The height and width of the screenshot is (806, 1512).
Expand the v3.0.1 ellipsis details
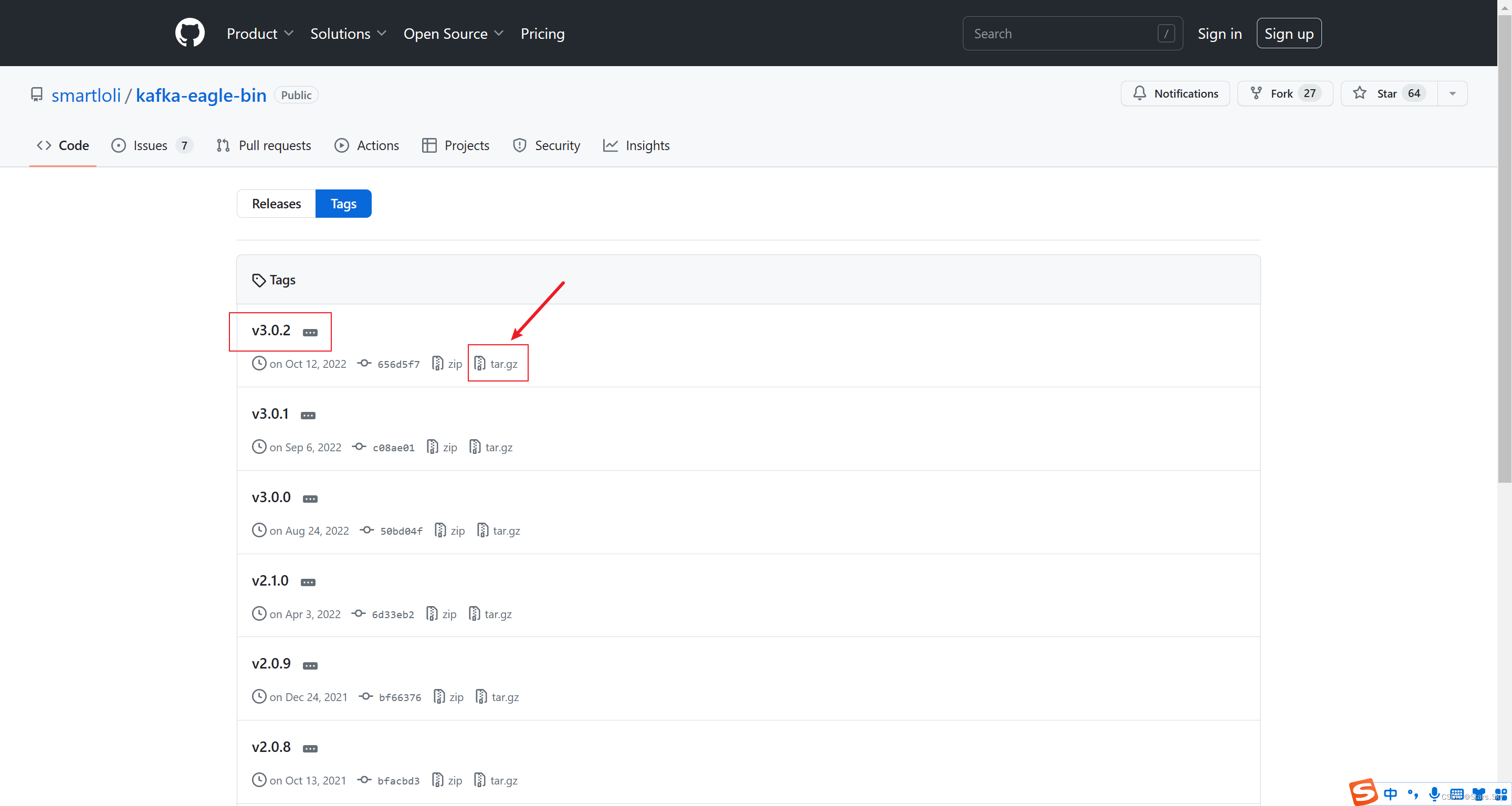pos(308,416)
